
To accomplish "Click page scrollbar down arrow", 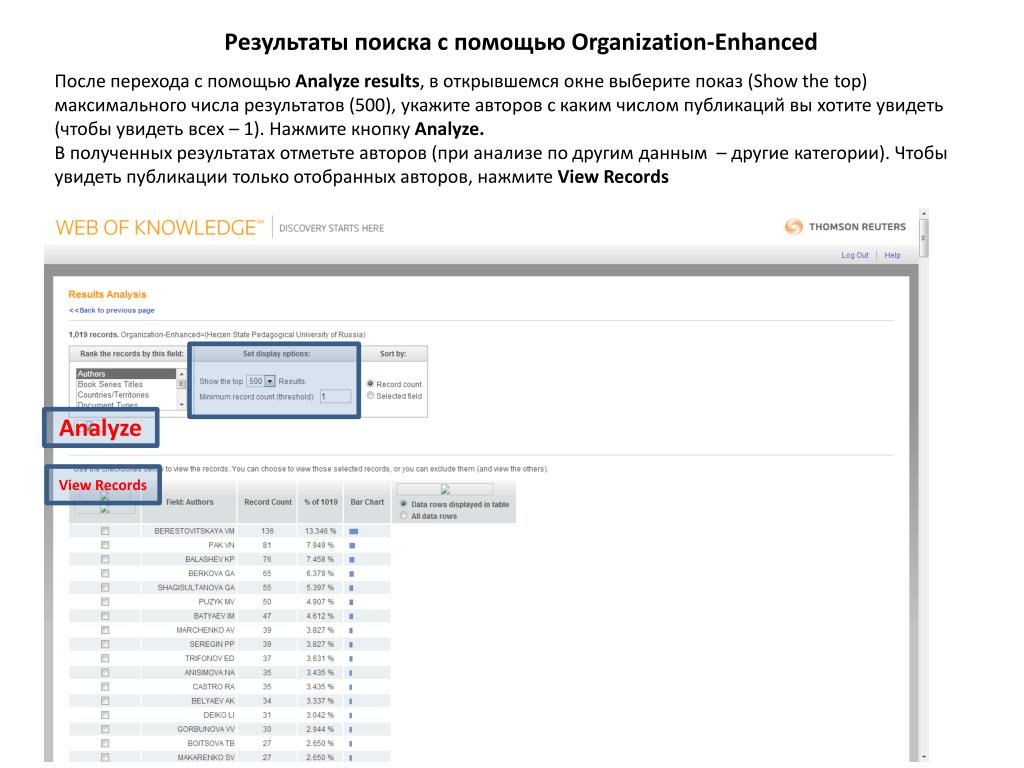I will click(x=923, y=756).
